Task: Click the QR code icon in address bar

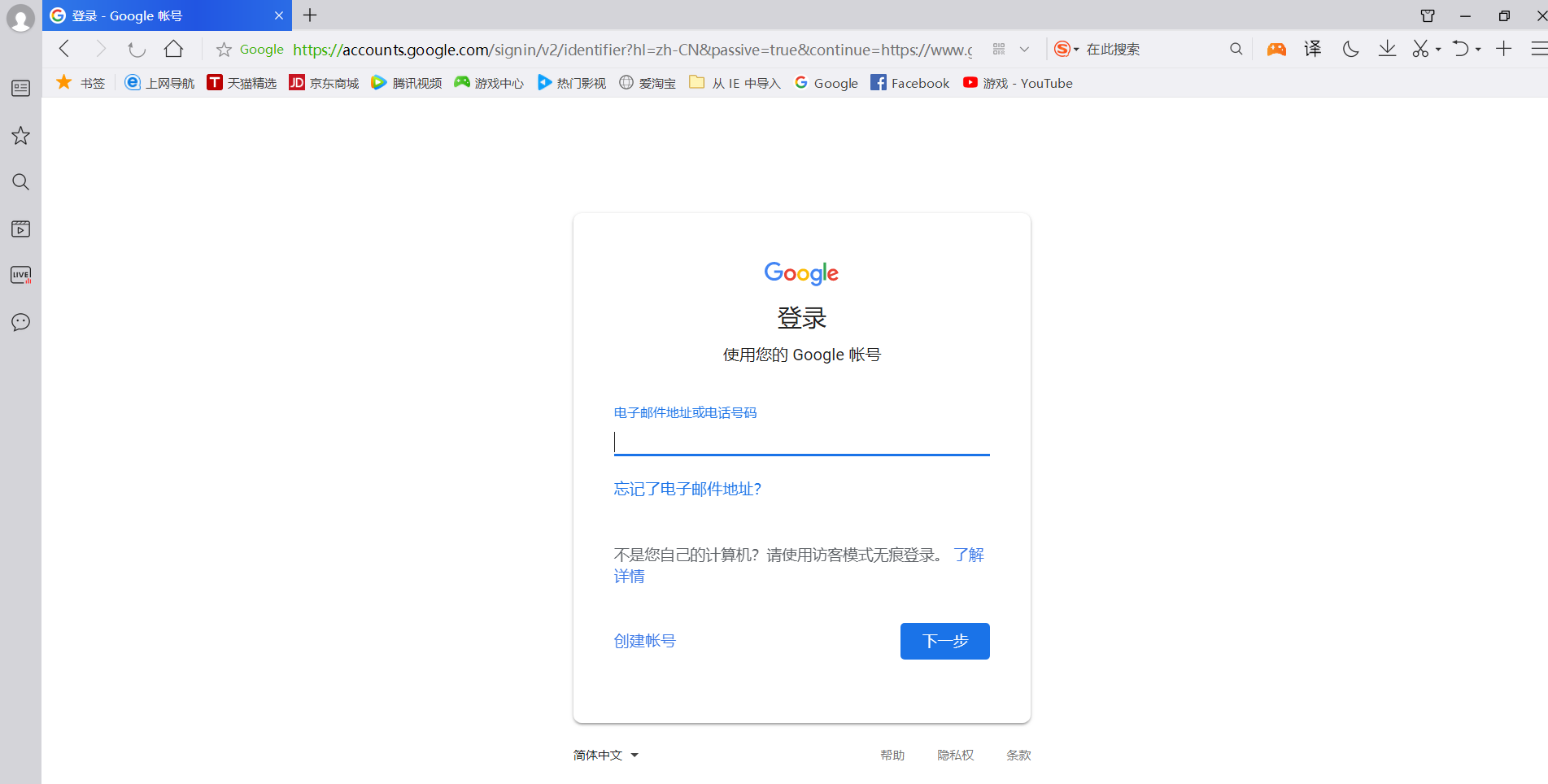Action: tap(999, 49)
